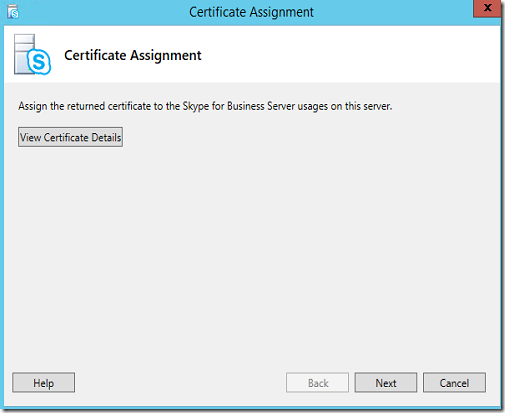The image size is (505, 413).
Task: Go to the Next wizard step
Action: click(x=386, y=383)
